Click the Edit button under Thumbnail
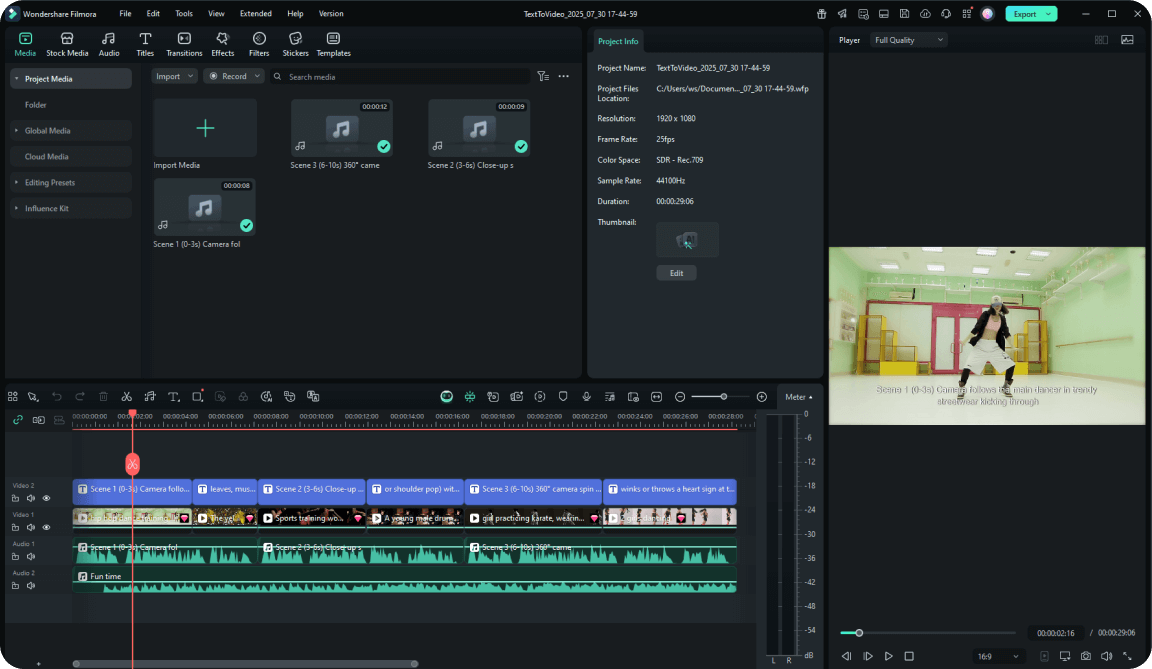 [x=677, y=273]
